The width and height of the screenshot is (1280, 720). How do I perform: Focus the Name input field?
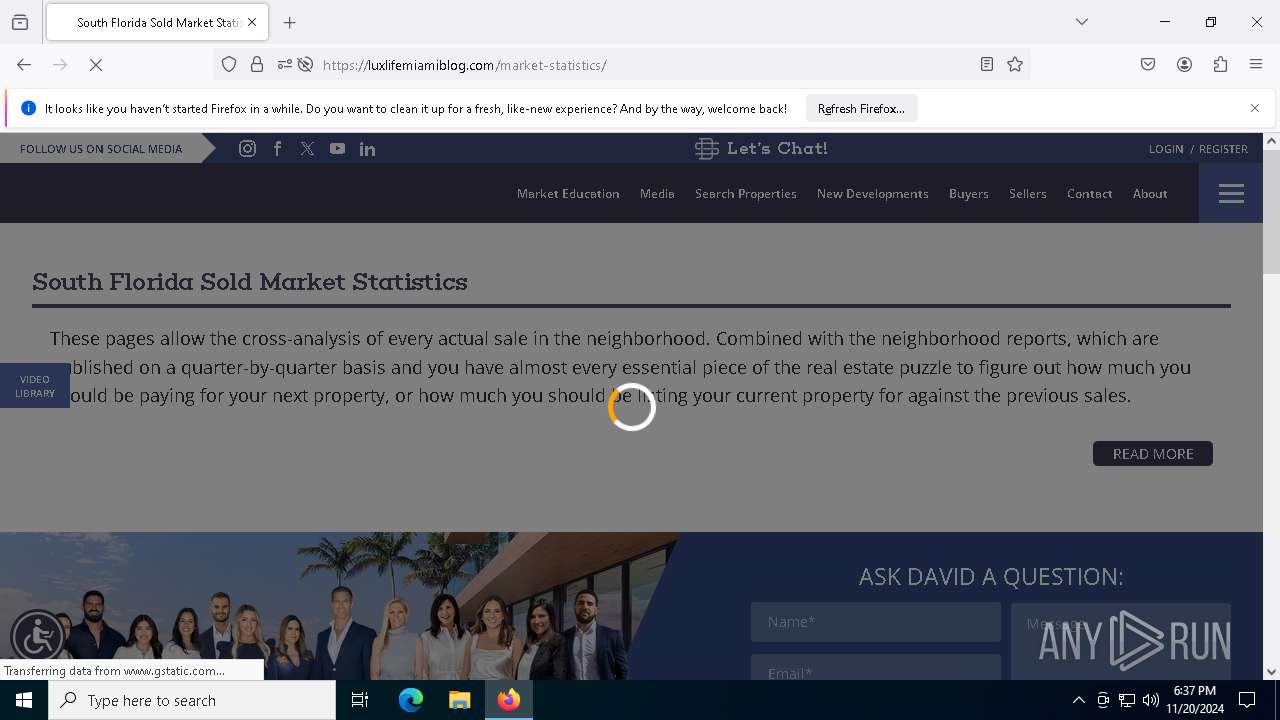(876, 622)
